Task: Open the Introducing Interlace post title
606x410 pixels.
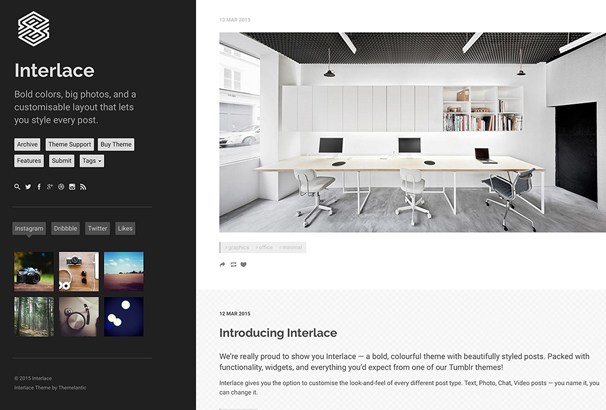Action: tap(278, 333)
